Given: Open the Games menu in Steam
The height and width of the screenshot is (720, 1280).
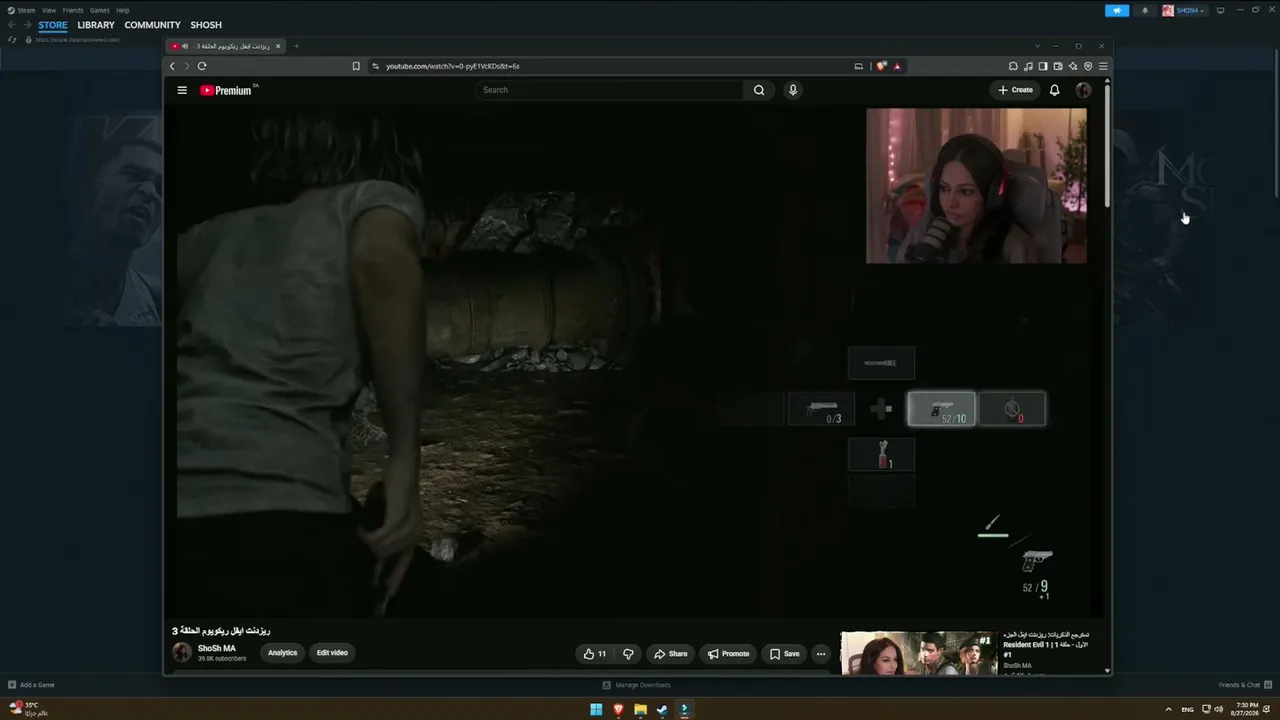Looking at the screenshot, I should (99, 10).
